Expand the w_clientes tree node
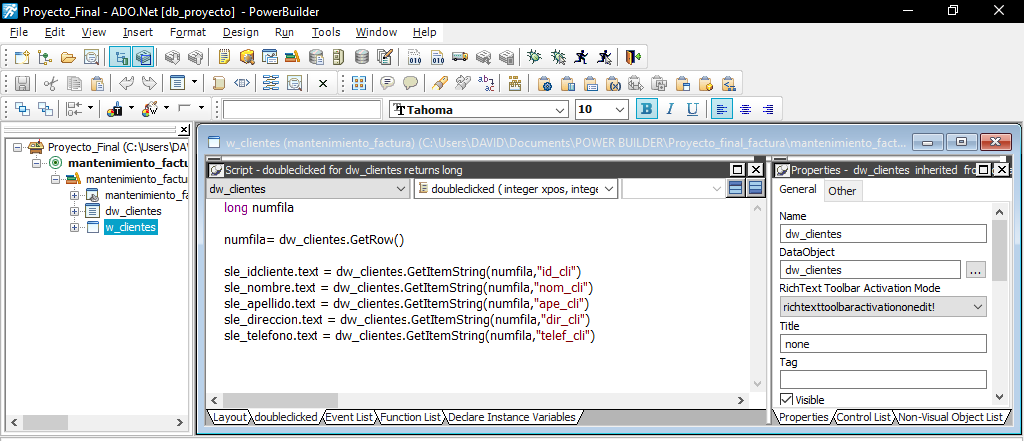The width and height of the screenshot is (1024, 441). [74, 227]
